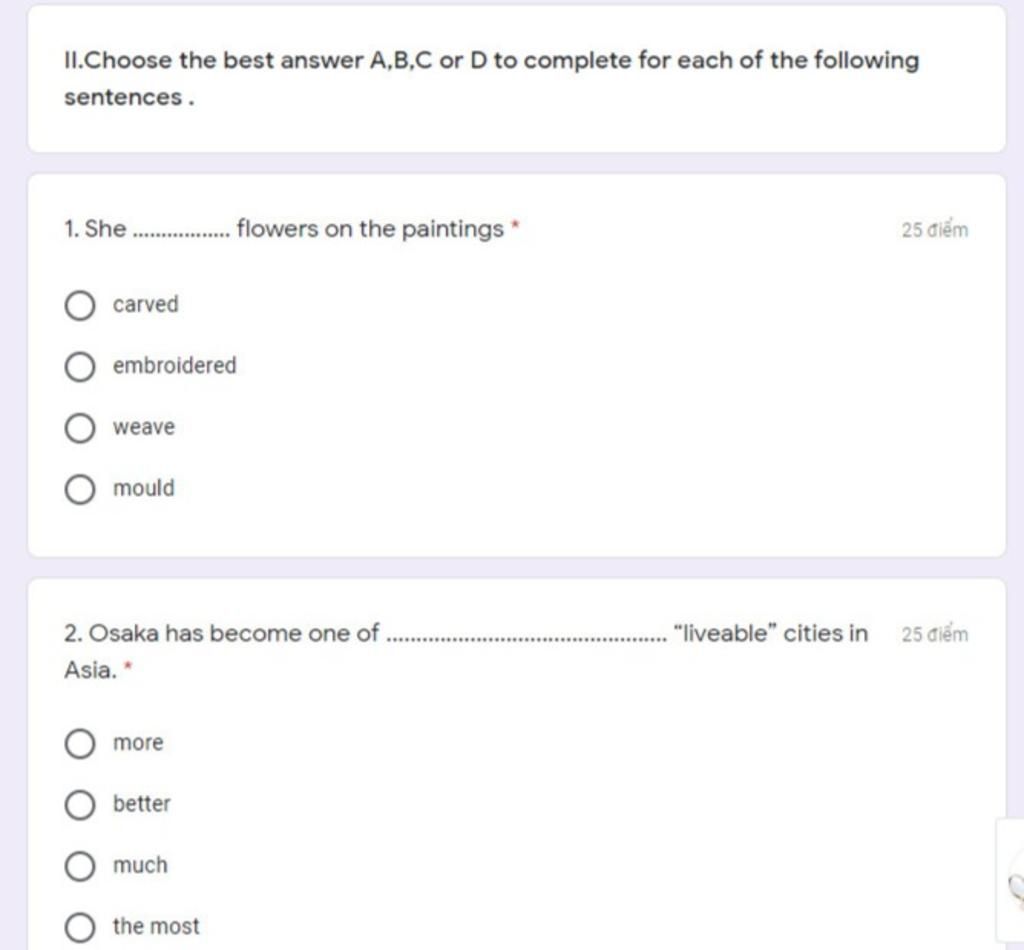Viewport: 1024px width, 950px height.
Task: Click the "weave" label text
Action: pyautogui.click(x=144, y=427)
